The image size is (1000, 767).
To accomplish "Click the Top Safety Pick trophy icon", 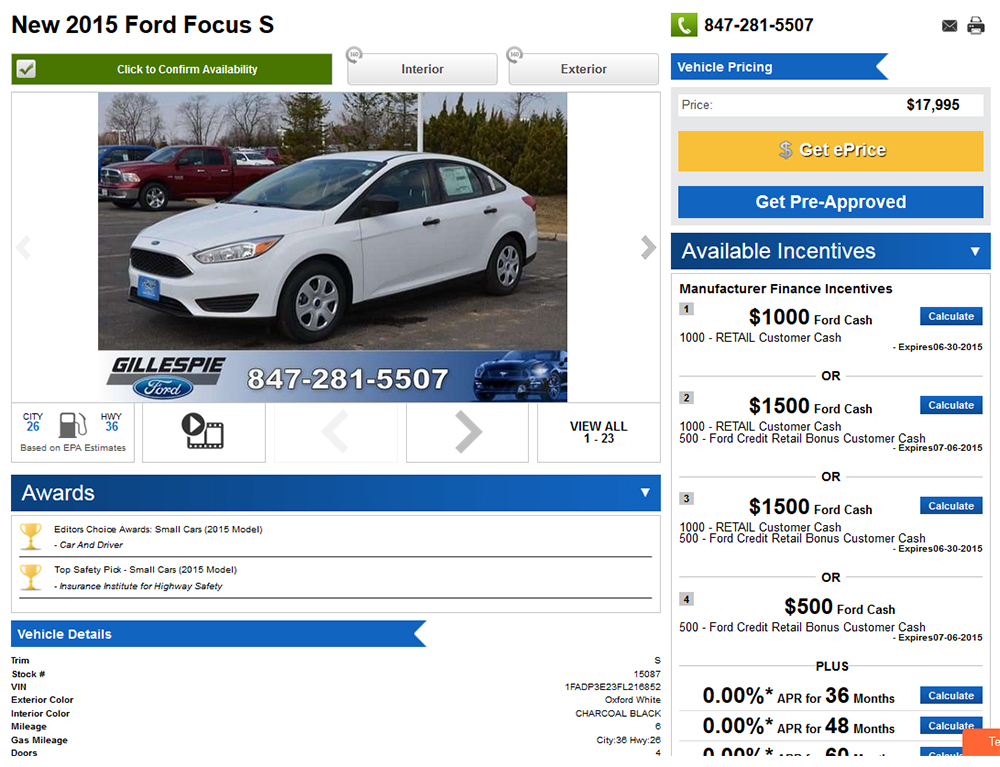I will 31,577.
